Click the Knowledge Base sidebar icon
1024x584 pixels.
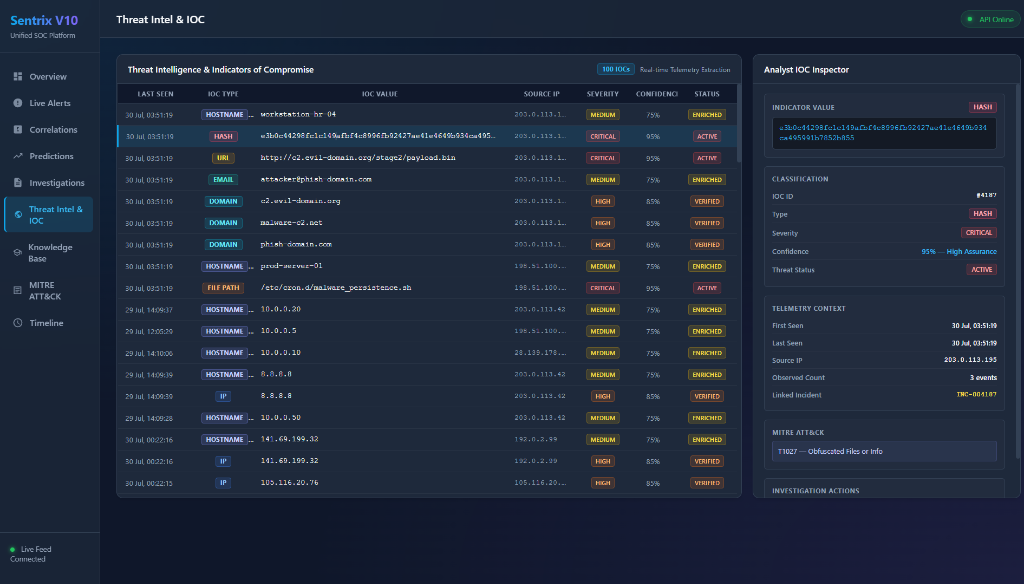tap(18, 253)
